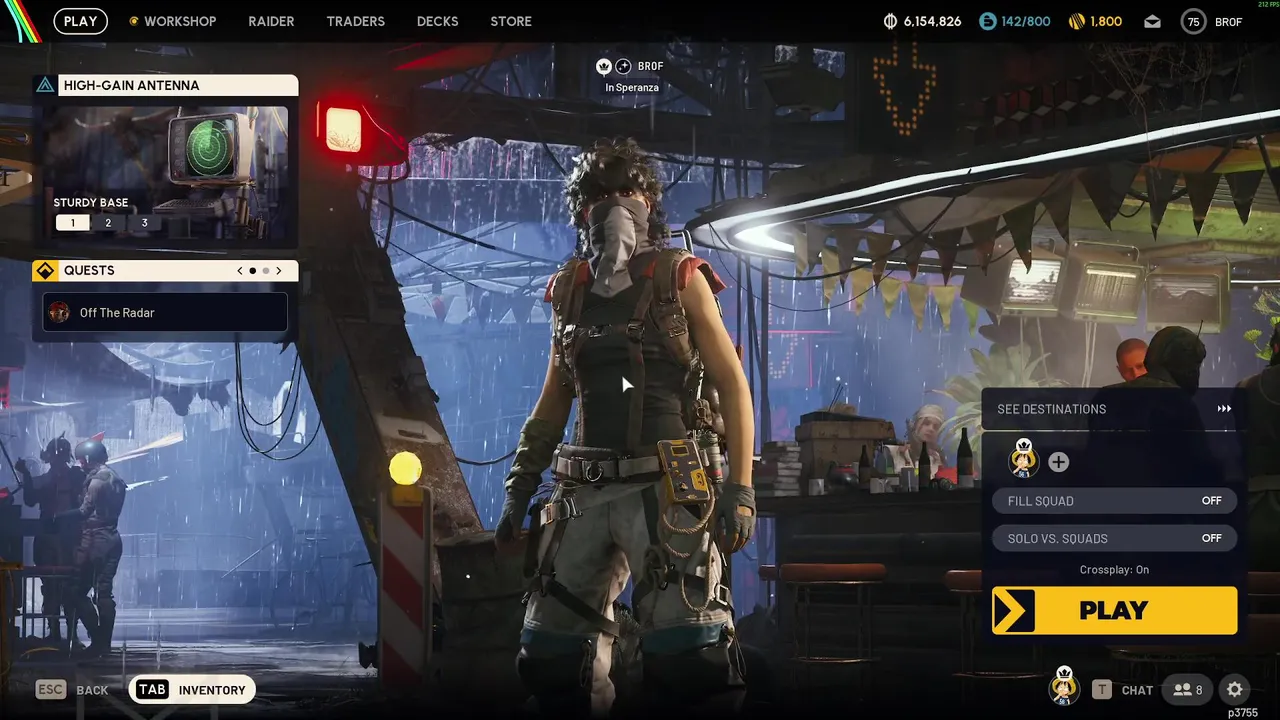Viewport: 1280px width, 720px height.
Task: Click the T key chat icon
Action: [x=1101, y=689]
